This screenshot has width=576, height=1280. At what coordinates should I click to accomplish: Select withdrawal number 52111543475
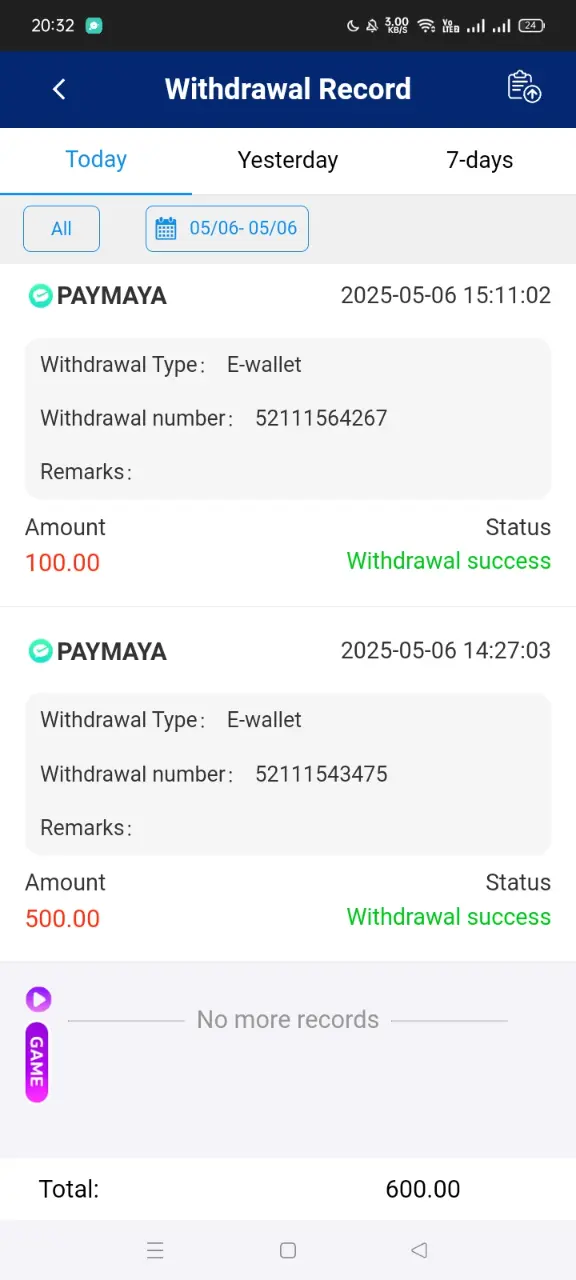click(321, 774)
